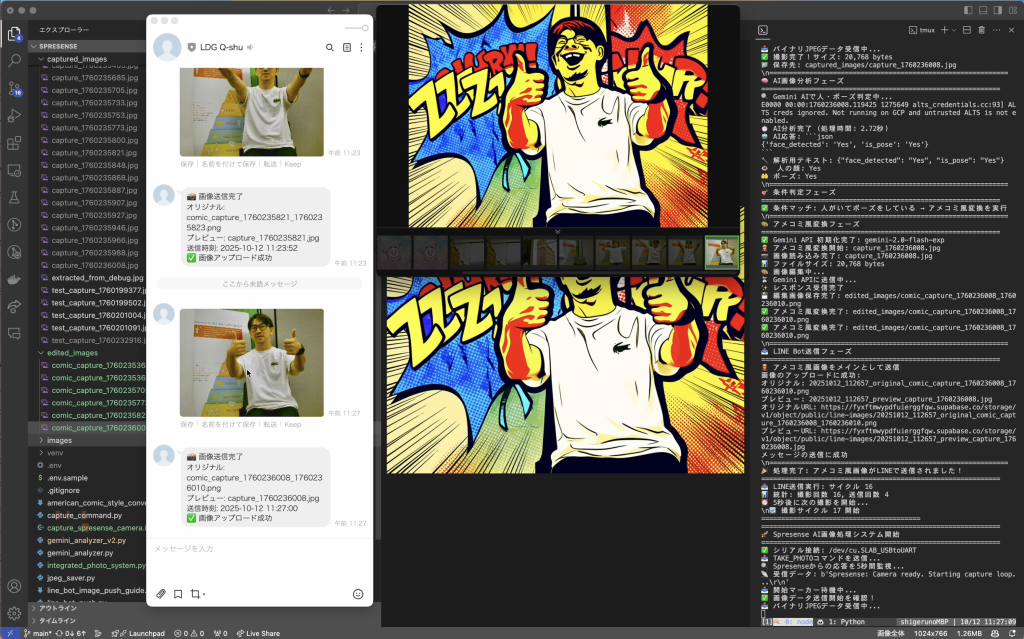Open the Search view in activity bar
The width and height of the screenshot is (1024, 639).
tap(15, 60)
